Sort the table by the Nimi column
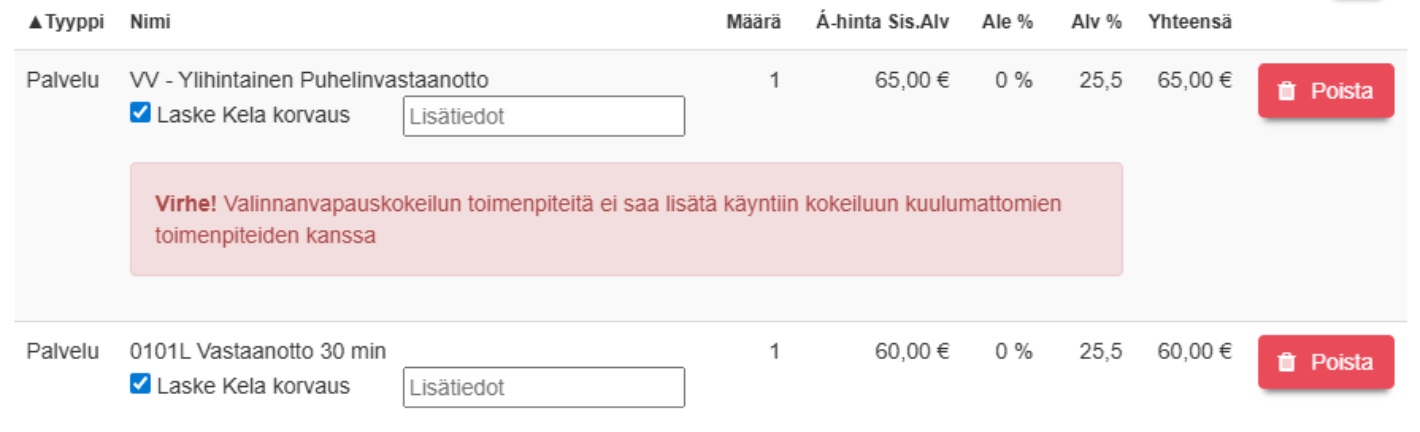The height and width of the screenshot is (432, 1420). pos(146,22)
